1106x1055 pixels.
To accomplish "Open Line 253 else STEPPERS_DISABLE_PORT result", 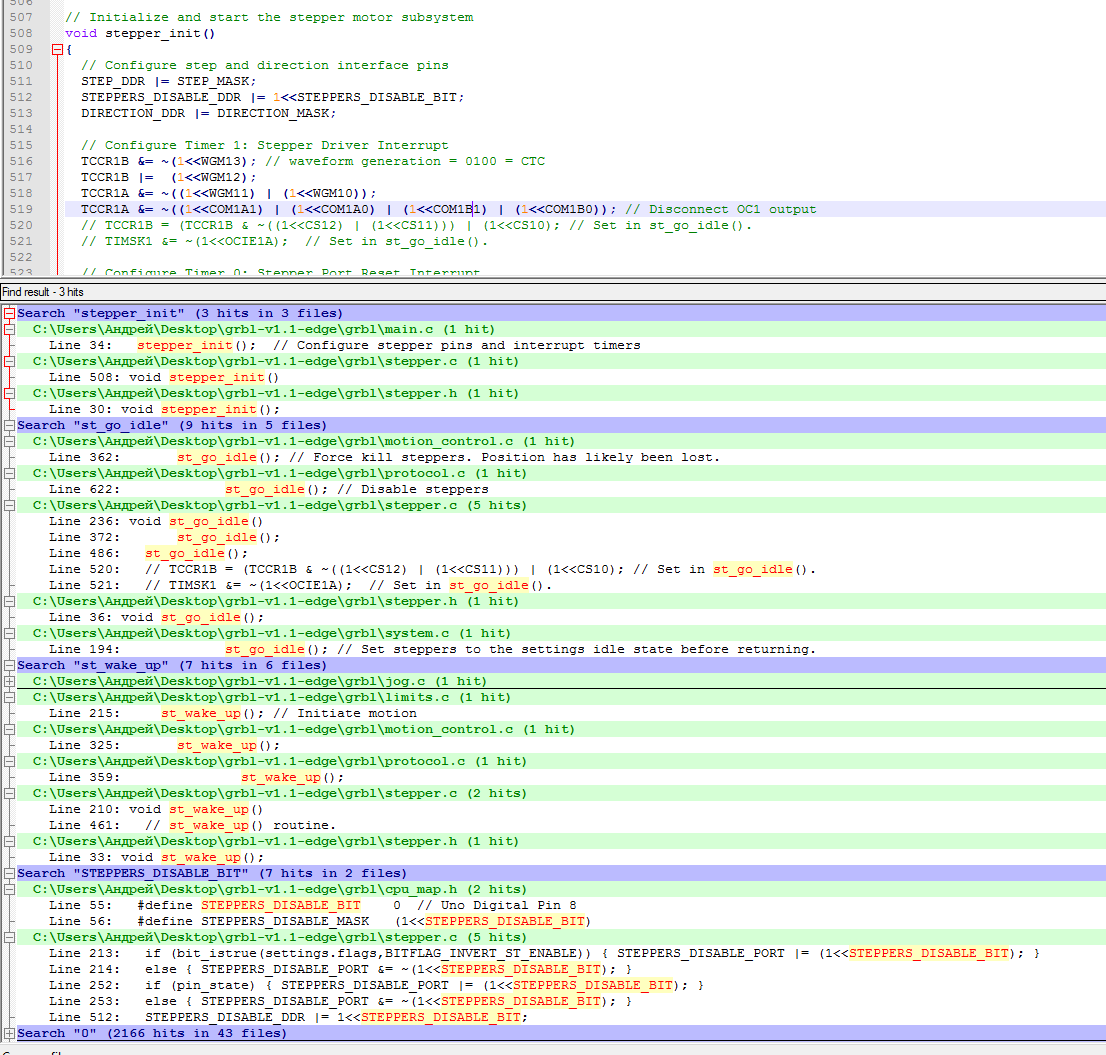I will [340, 1001].
